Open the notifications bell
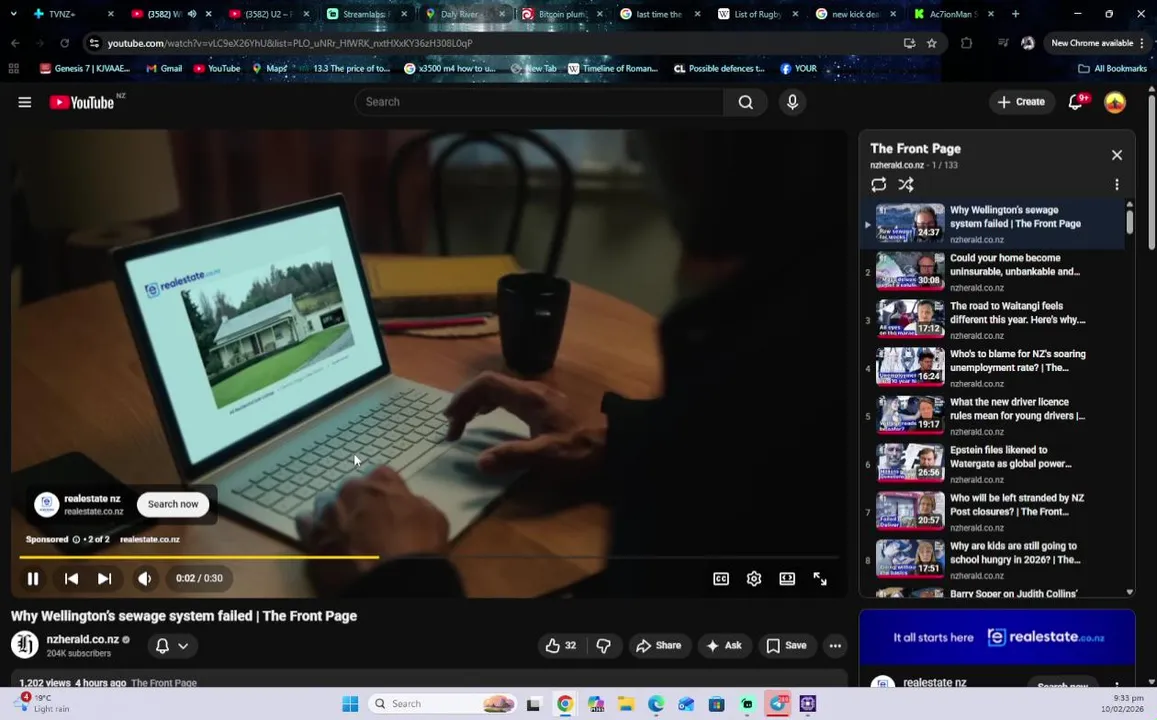 click(1076, 102)
